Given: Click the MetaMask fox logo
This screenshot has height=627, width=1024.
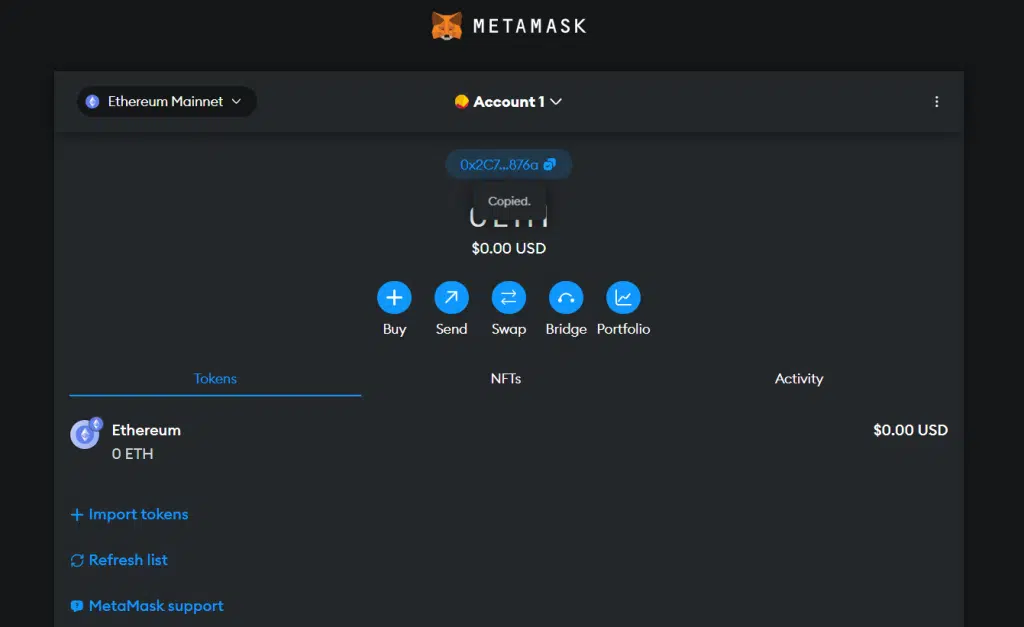Looking at the screenshot, I should coord(447,26).
